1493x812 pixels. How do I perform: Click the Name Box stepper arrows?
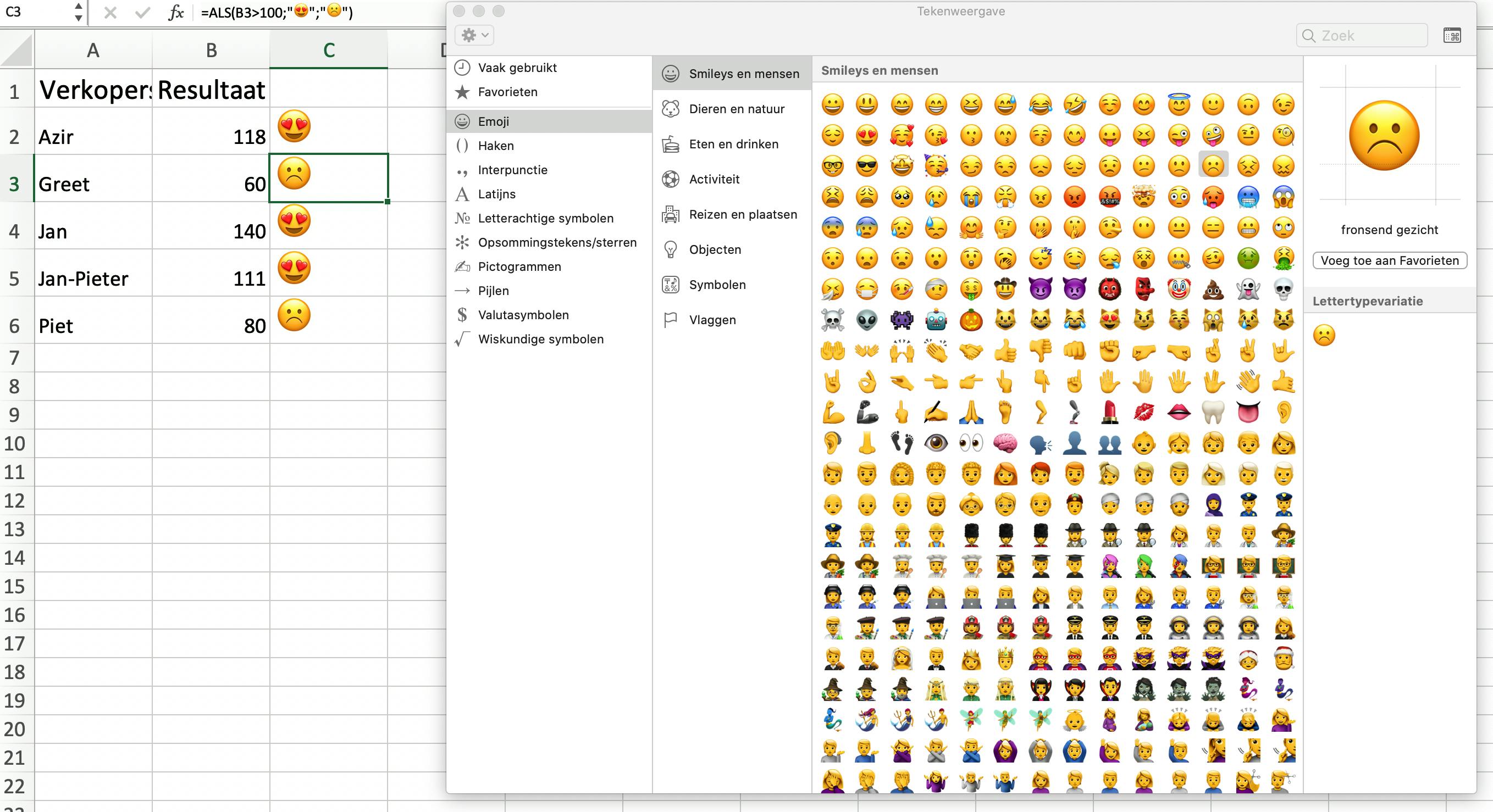[x=78, y=12]
